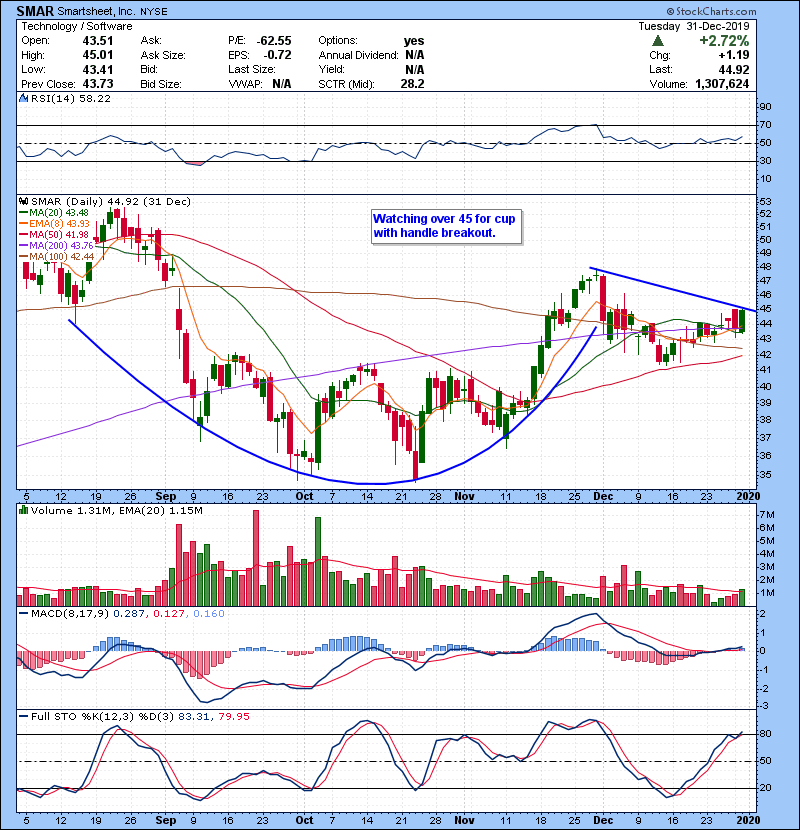This screenshot has width=800, height=830.
Task: Select the Open value 43.51
Action: 98,41
